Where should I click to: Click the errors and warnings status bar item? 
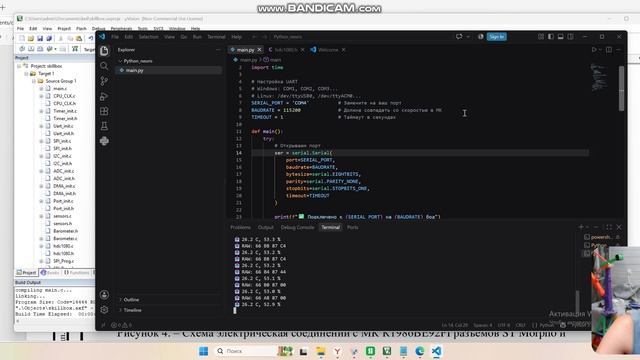click(122, 325)
